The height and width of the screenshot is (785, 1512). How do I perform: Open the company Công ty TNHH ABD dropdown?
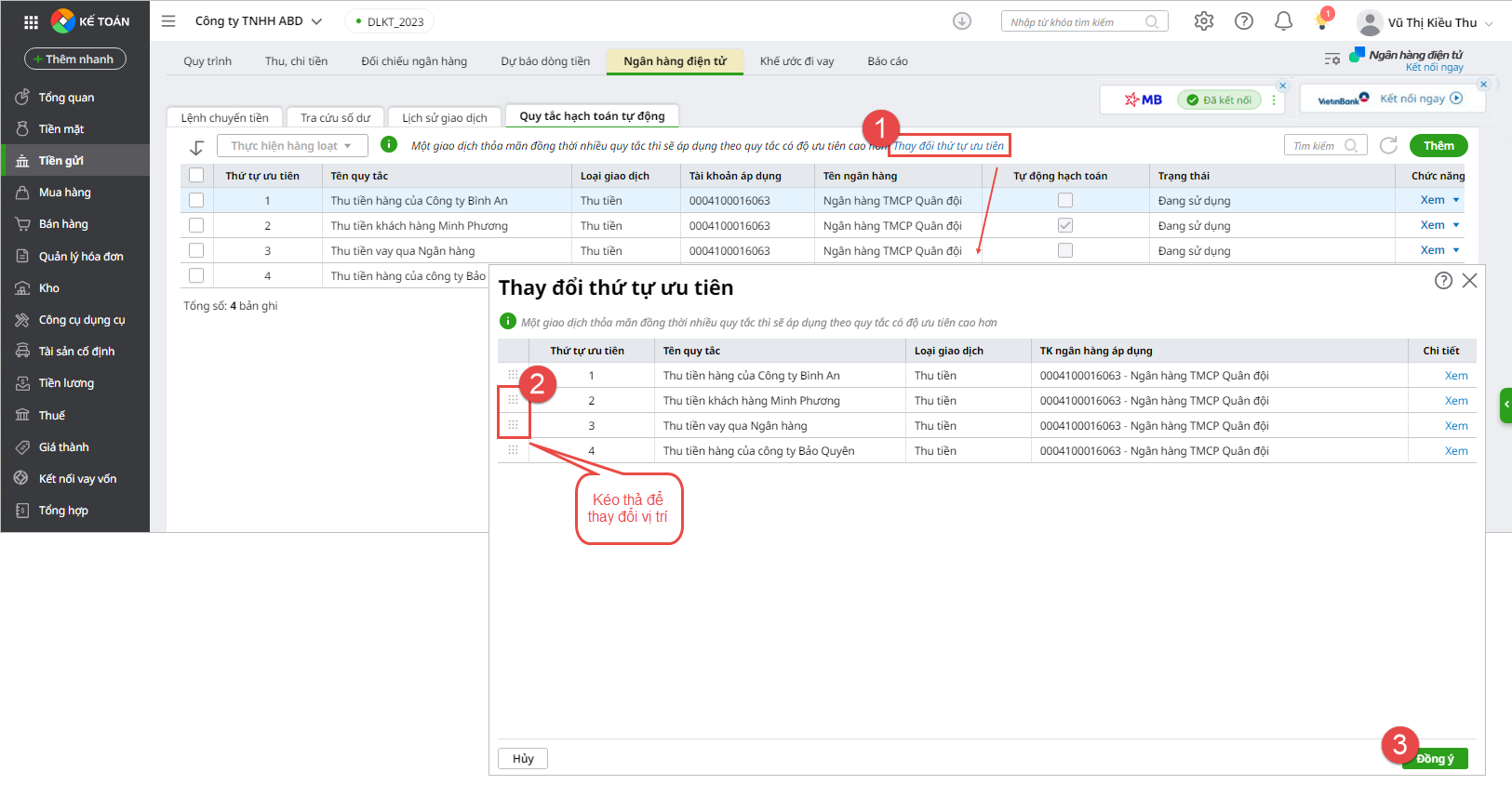coord(259,20)
